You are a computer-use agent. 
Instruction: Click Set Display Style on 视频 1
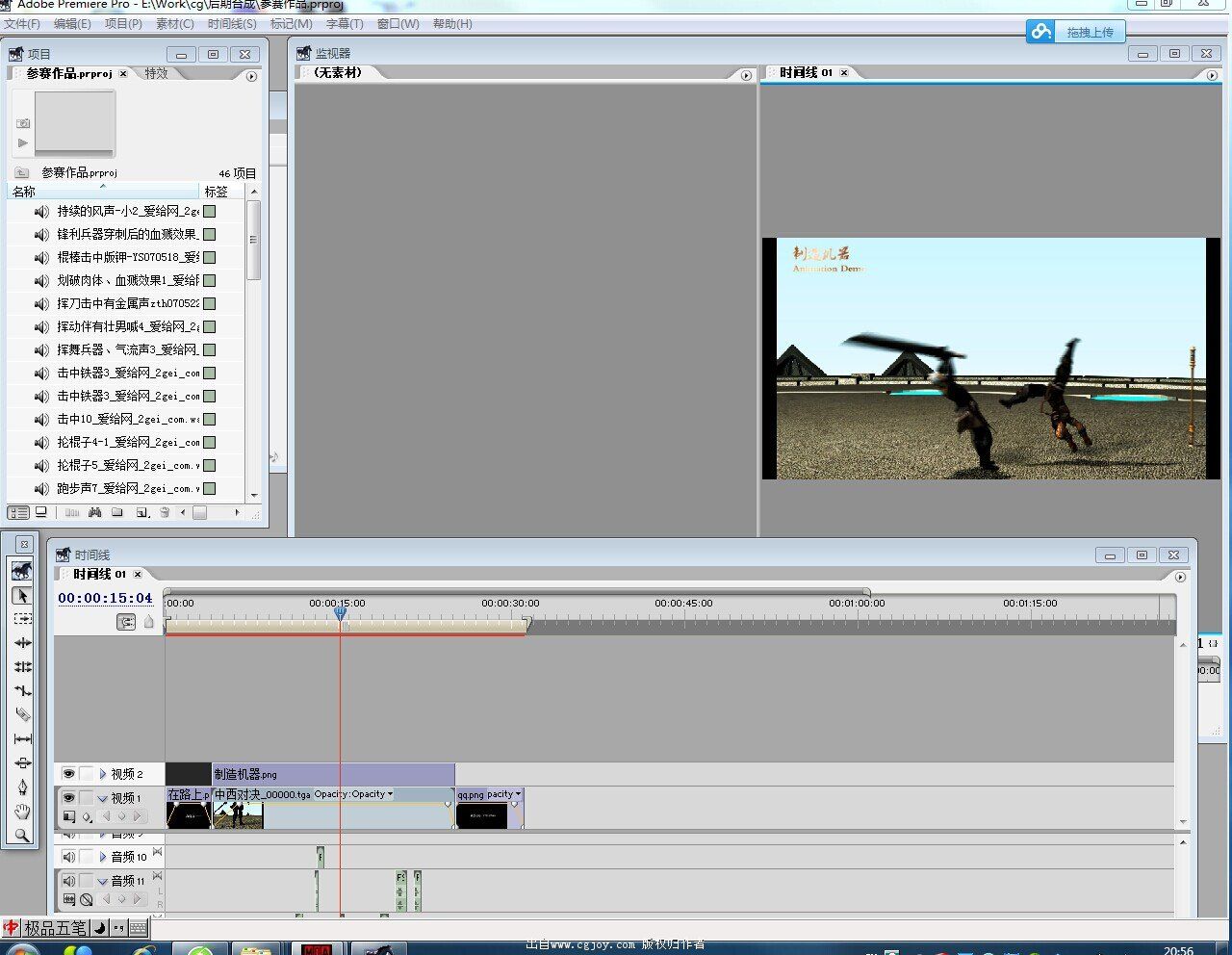tap(69, 816)
